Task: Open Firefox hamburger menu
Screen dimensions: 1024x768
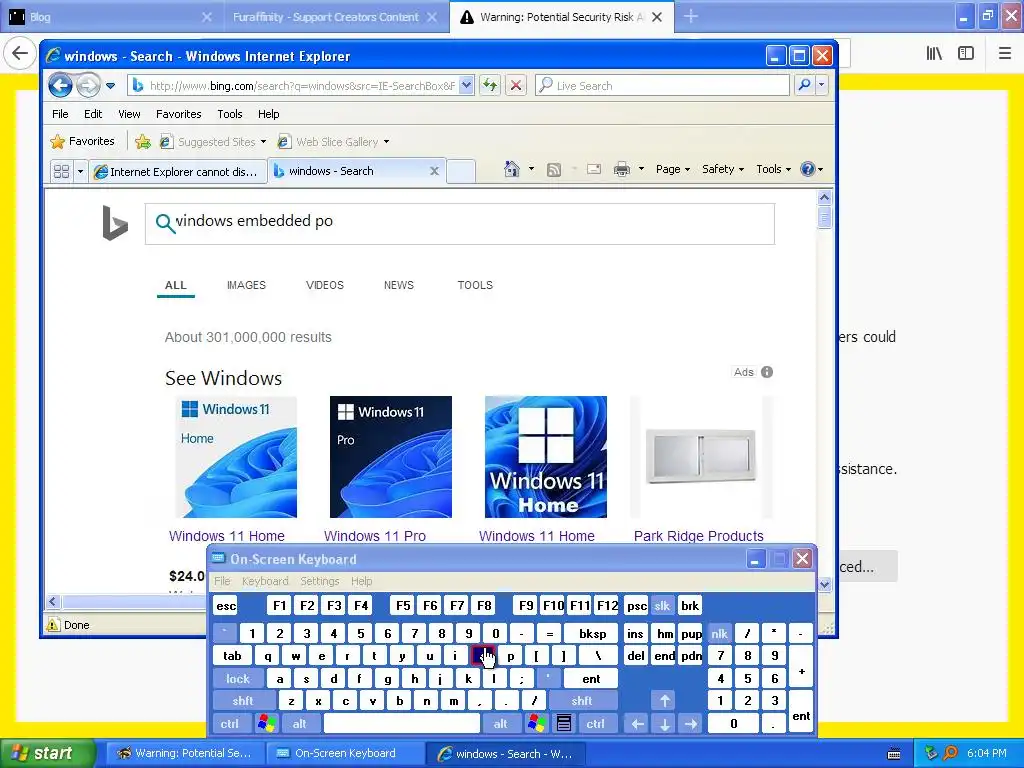Action: 1005,54
